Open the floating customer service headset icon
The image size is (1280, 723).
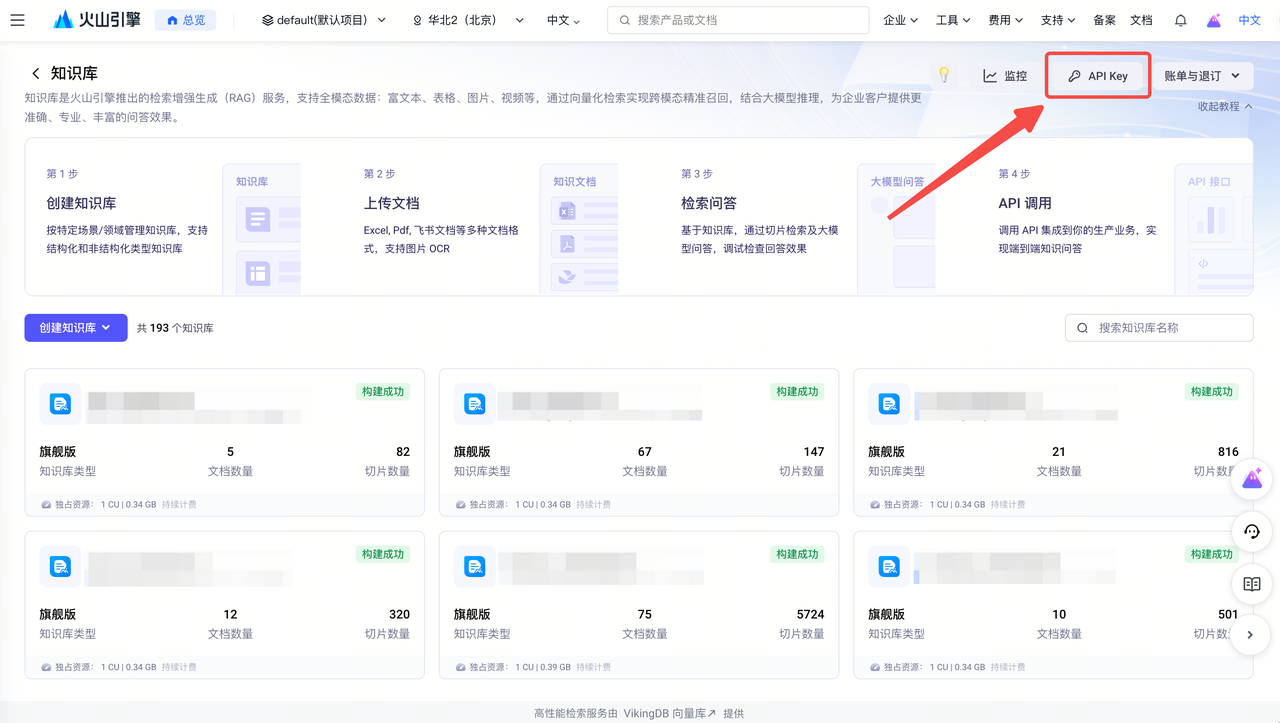pos(1251,531)
